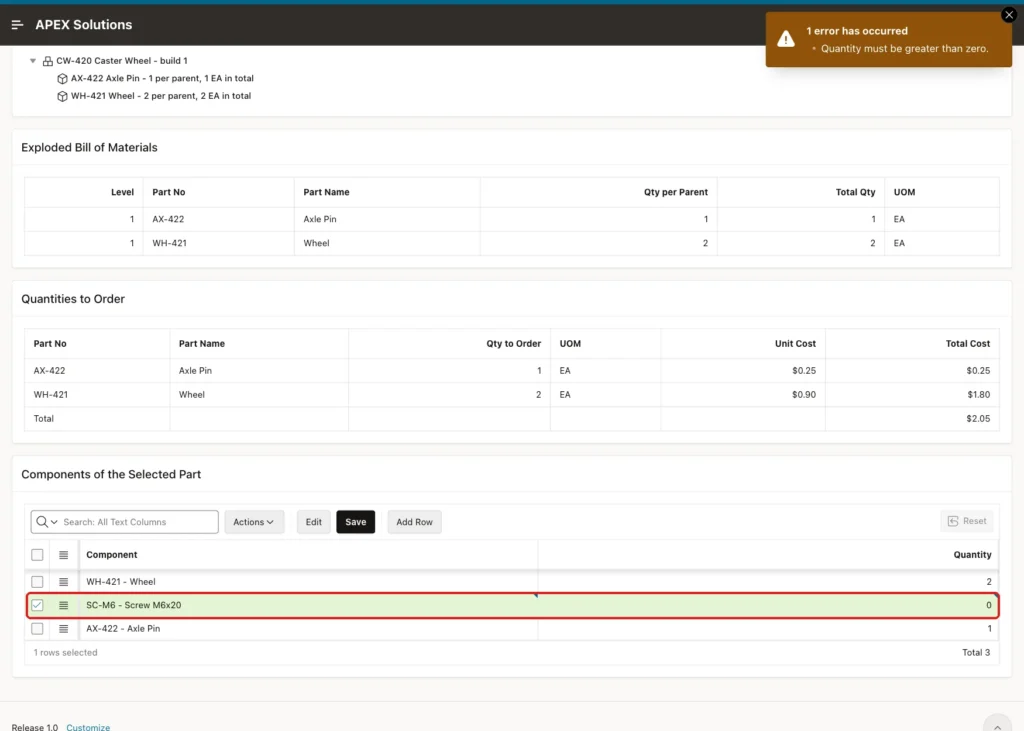The width and height of the screenshot is (1024, 731).
Task: Click the Unit Cost column header
Action: tap(743, 344)
